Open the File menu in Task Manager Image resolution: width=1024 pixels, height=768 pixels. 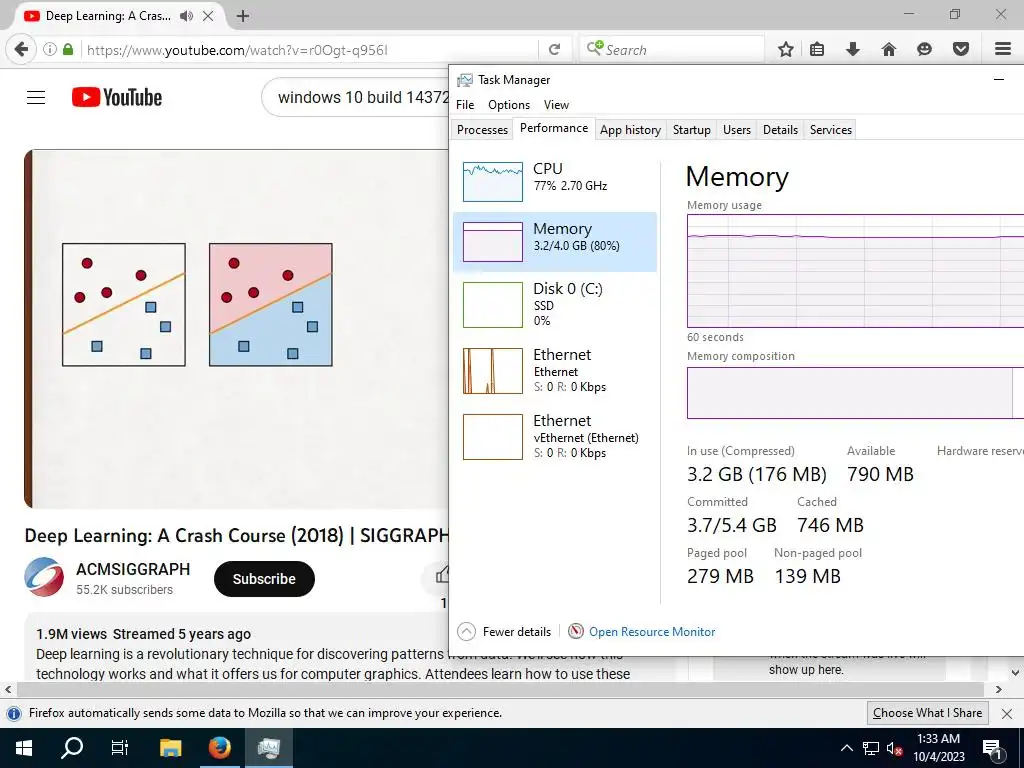point(465,104)
